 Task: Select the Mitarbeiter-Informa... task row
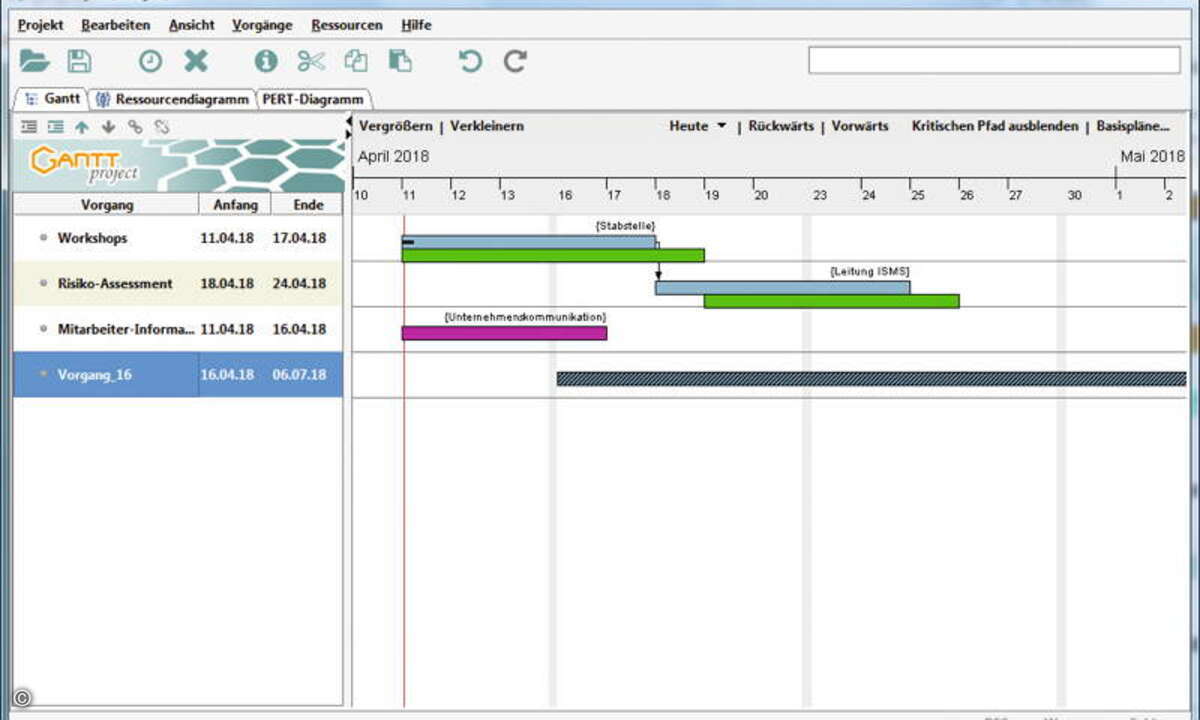click(178, 329)
